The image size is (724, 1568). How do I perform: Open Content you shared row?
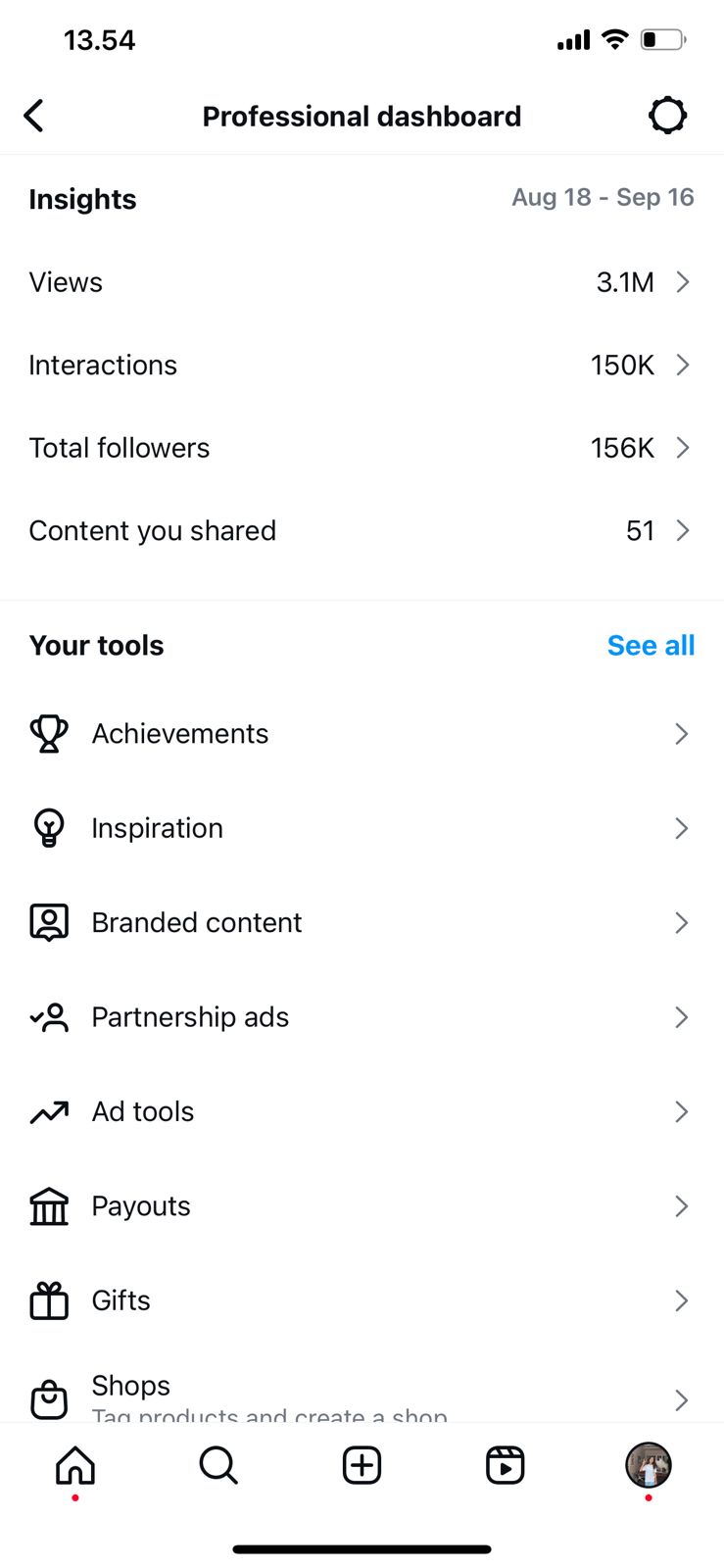pos(361,530)
